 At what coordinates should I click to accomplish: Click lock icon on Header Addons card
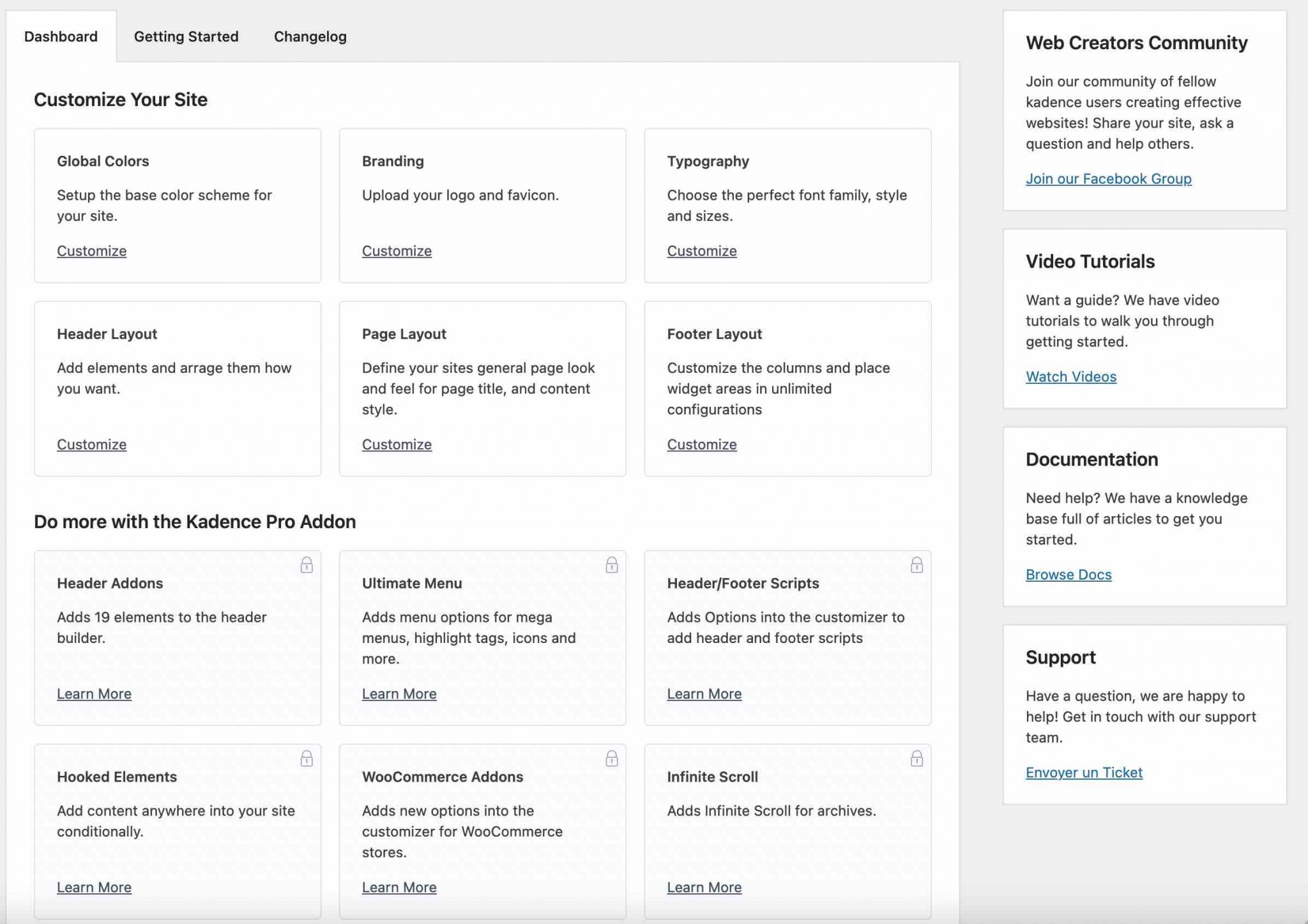point(307,565)
